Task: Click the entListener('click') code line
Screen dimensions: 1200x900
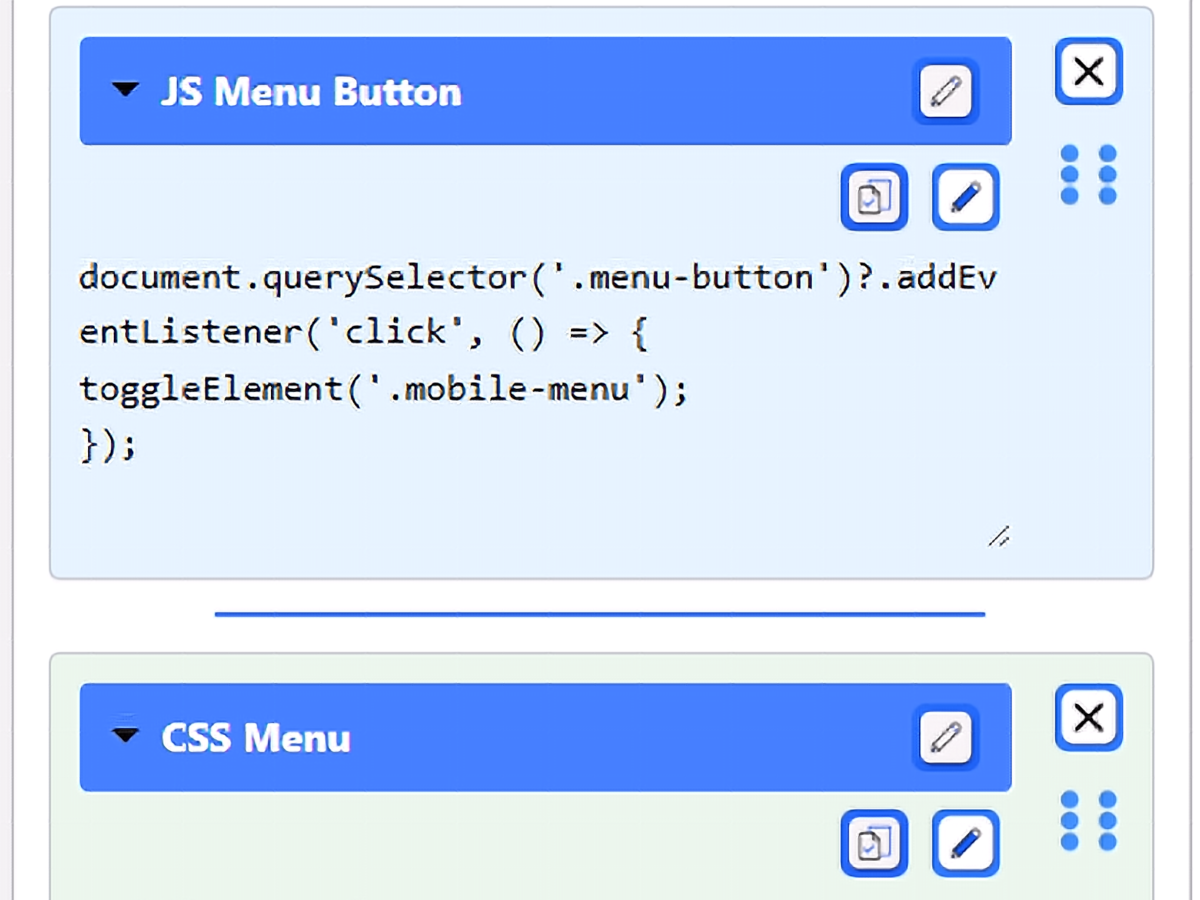Action: [x=364, y=333]
